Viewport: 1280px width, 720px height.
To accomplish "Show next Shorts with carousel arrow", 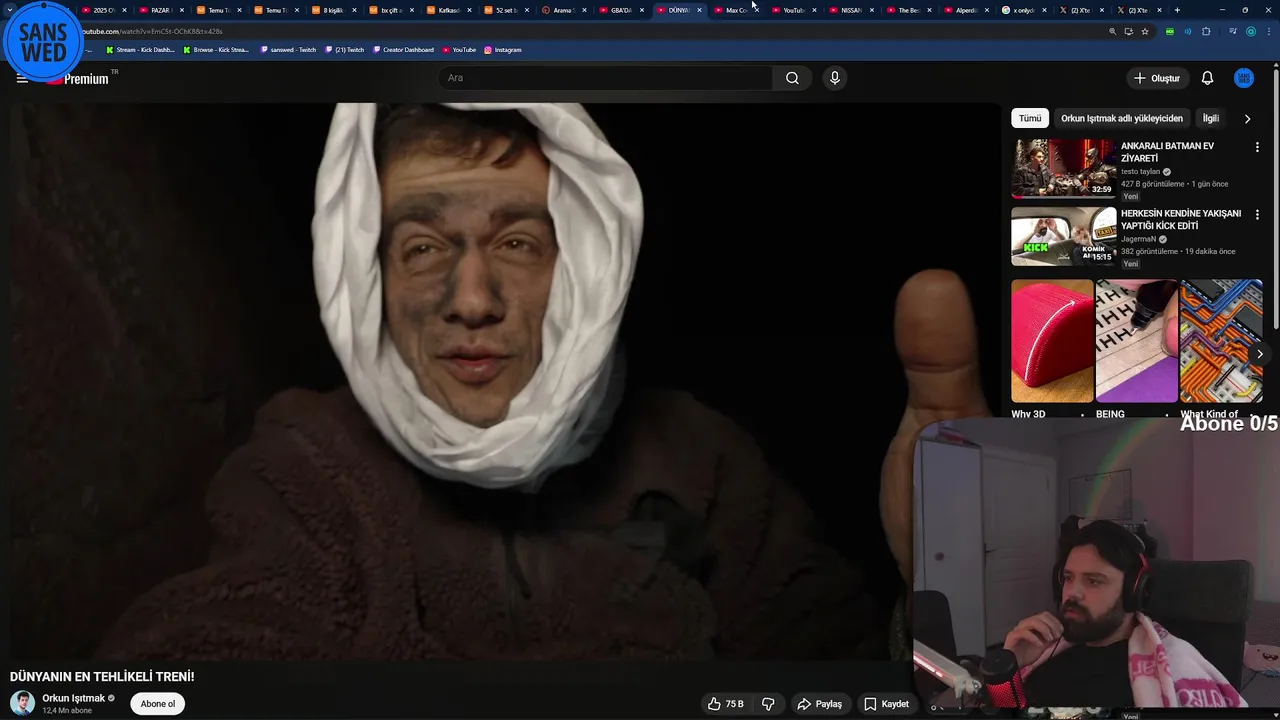I will click(1259, 354).
